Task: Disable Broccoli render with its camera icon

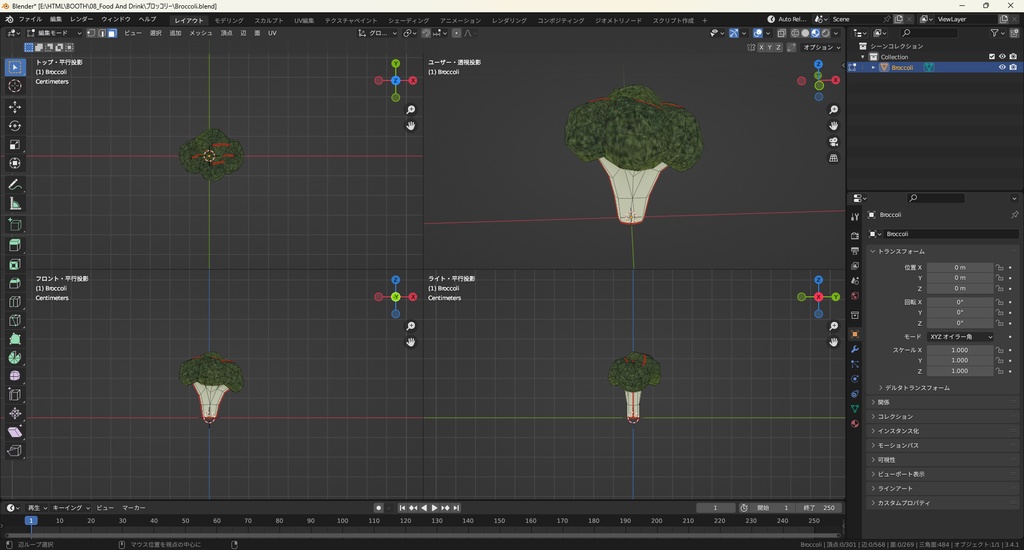Action: [x=1012, y=68]
